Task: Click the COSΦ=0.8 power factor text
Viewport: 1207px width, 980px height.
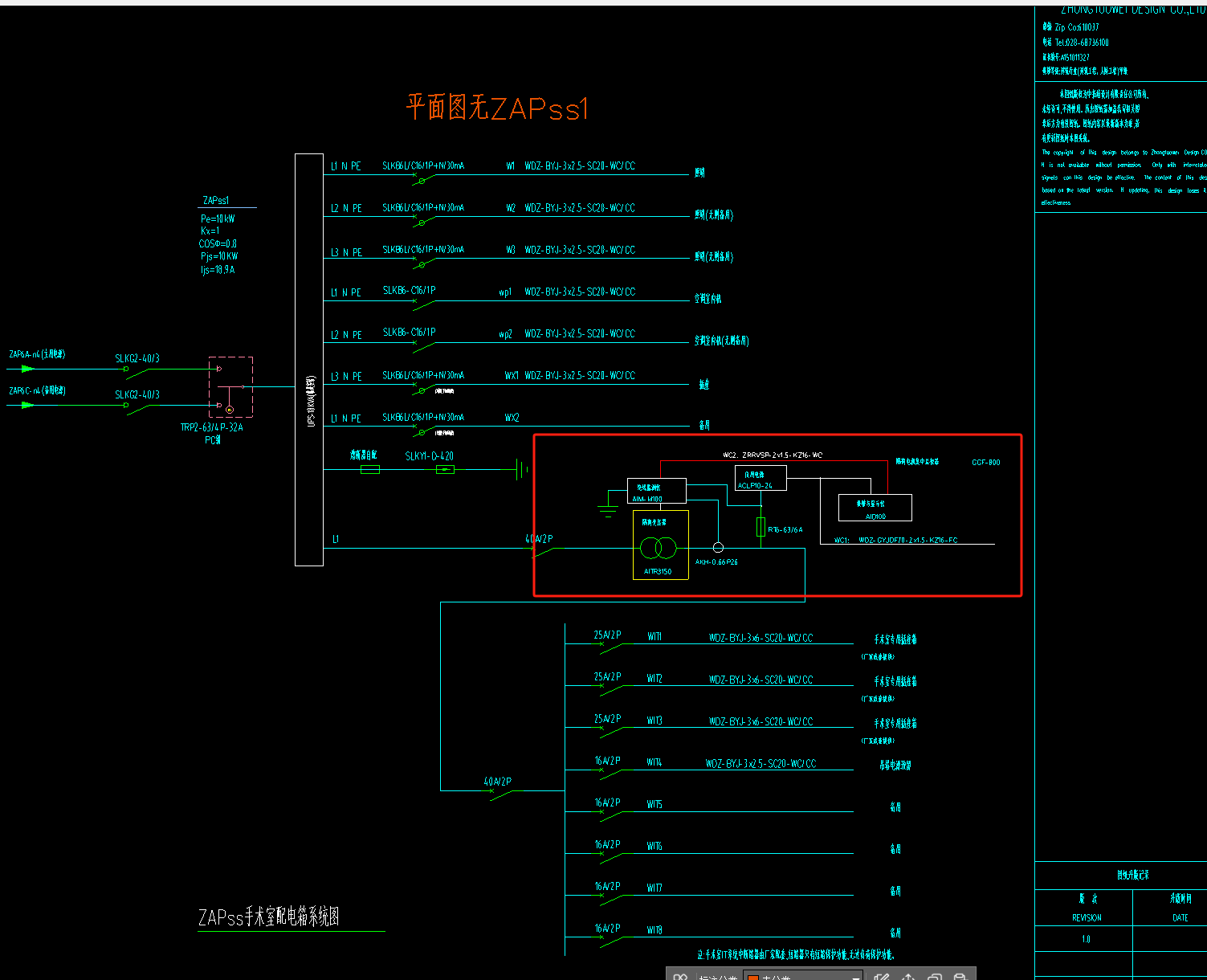Action: point(218,243)
